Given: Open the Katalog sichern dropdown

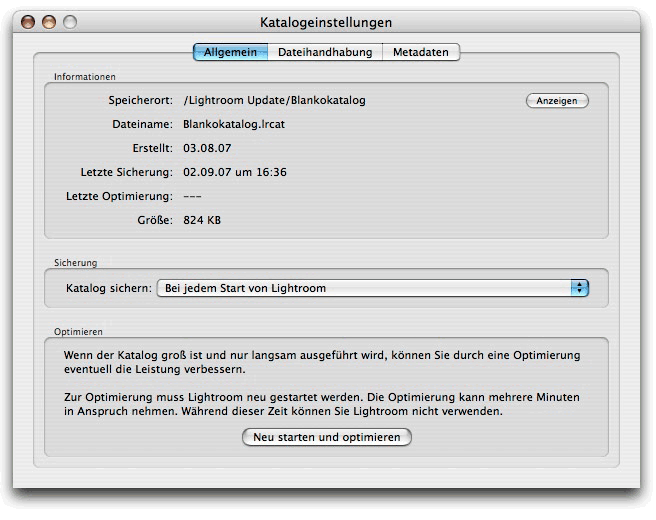Looking at the screenshot, I should (x=373, y=288).
